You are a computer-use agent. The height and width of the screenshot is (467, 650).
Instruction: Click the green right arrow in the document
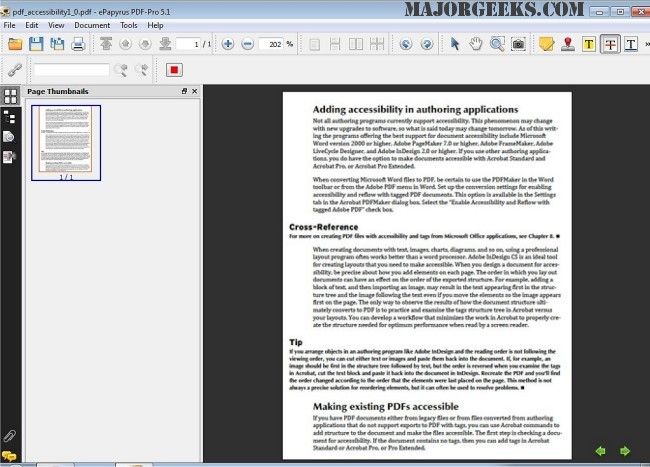tap(625, 451)
